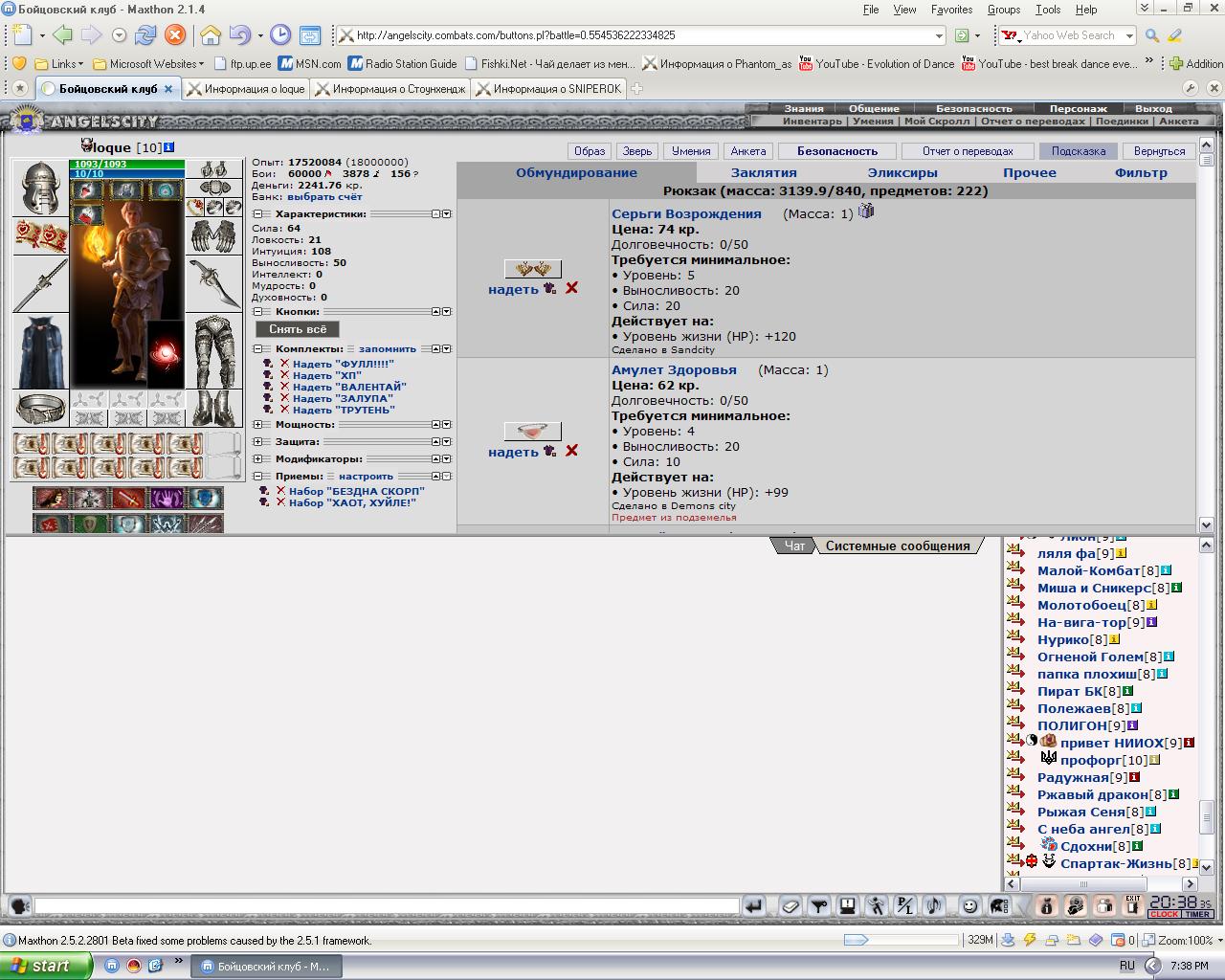
Task: Click the helmet equipment slot
Action: [40, 188]
